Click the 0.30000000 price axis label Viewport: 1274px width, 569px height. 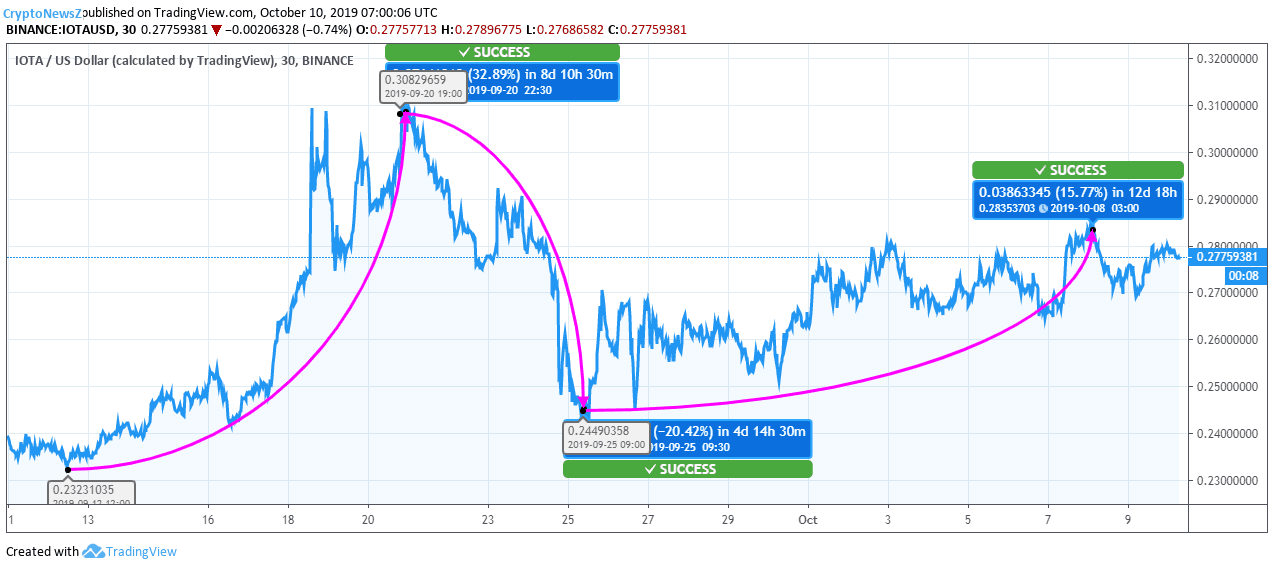point(1230,153)
